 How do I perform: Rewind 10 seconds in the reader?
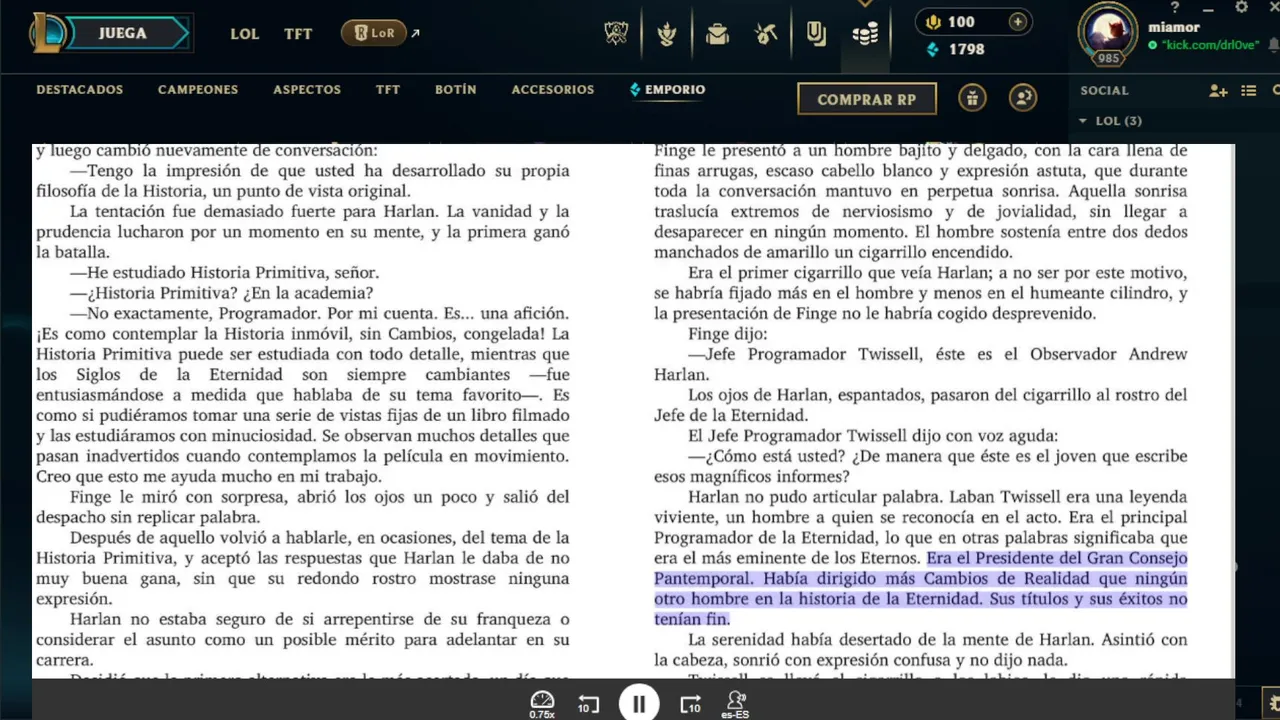[588, 705]
